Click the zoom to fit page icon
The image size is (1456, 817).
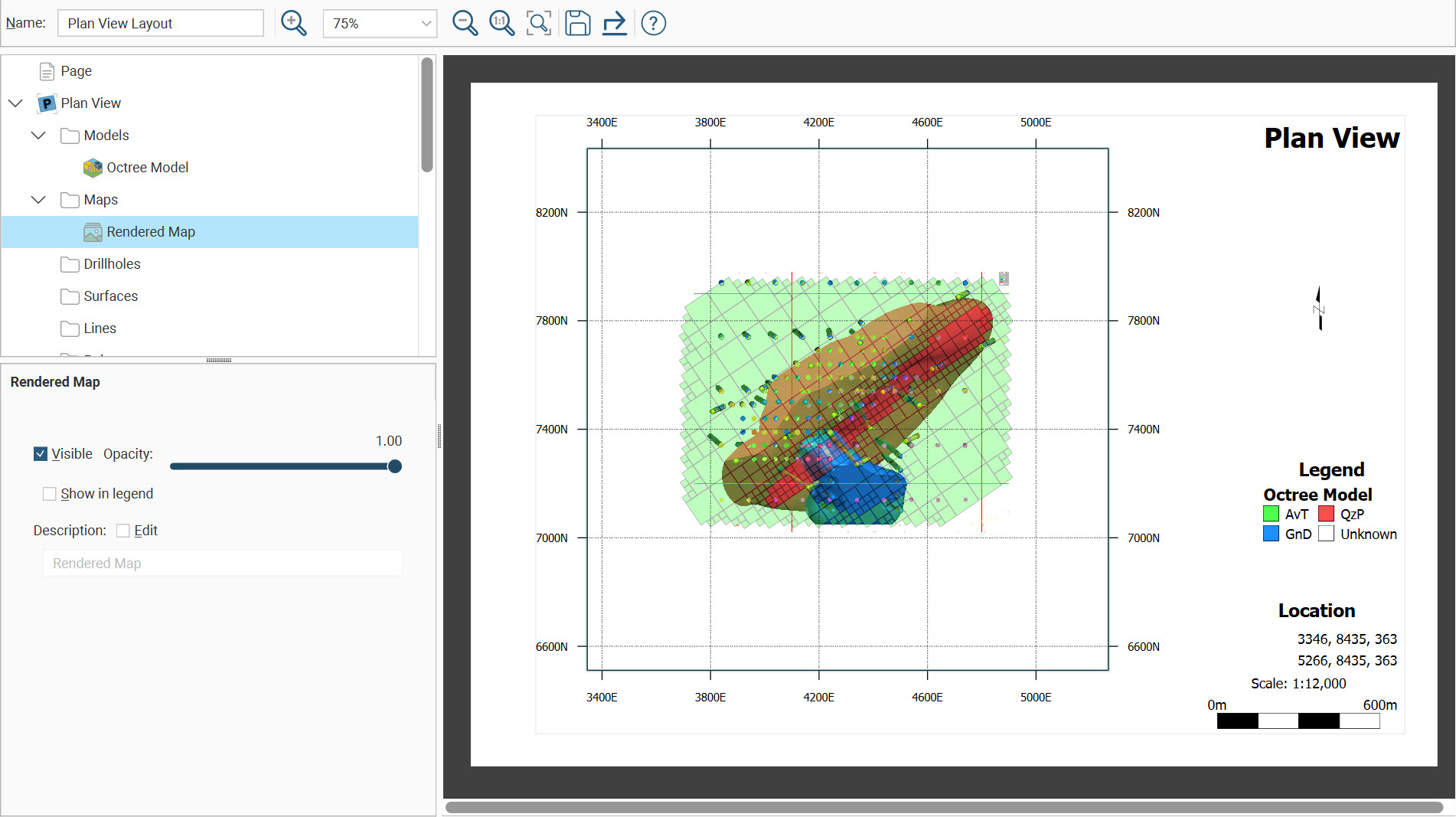click(x=539, y=23)
